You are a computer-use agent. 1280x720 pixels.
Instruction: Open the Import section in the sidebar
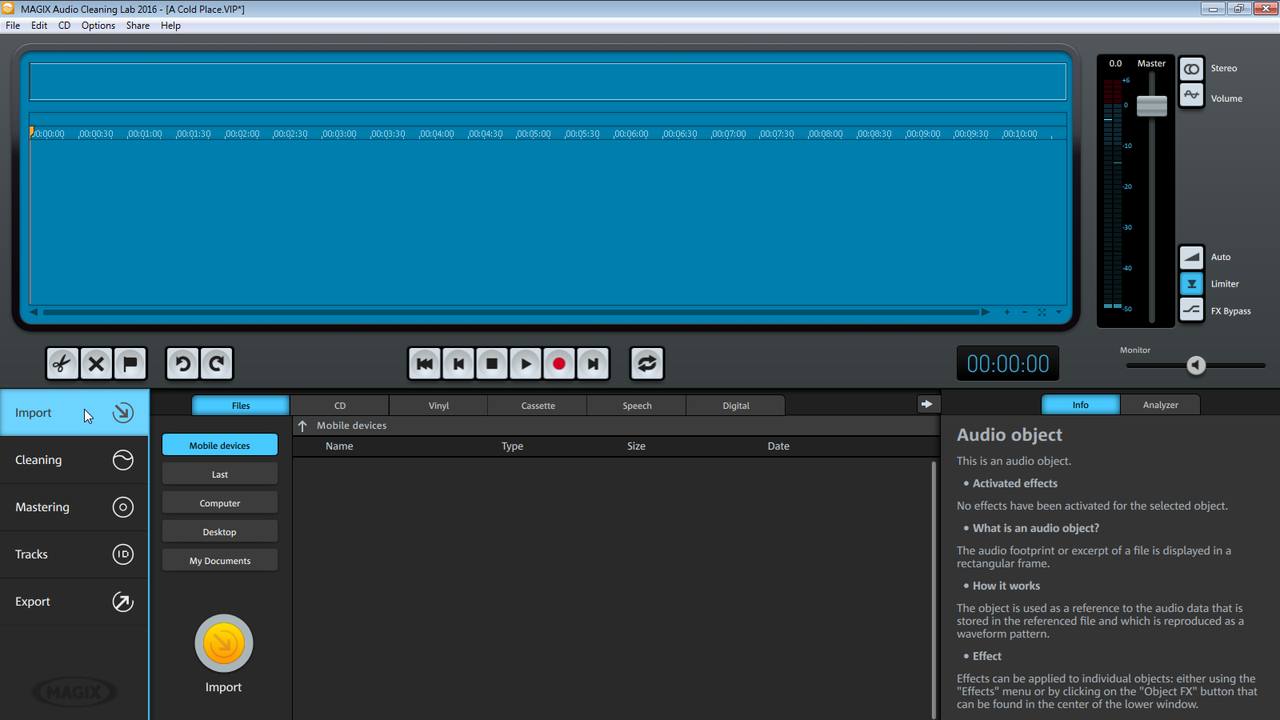74,413
